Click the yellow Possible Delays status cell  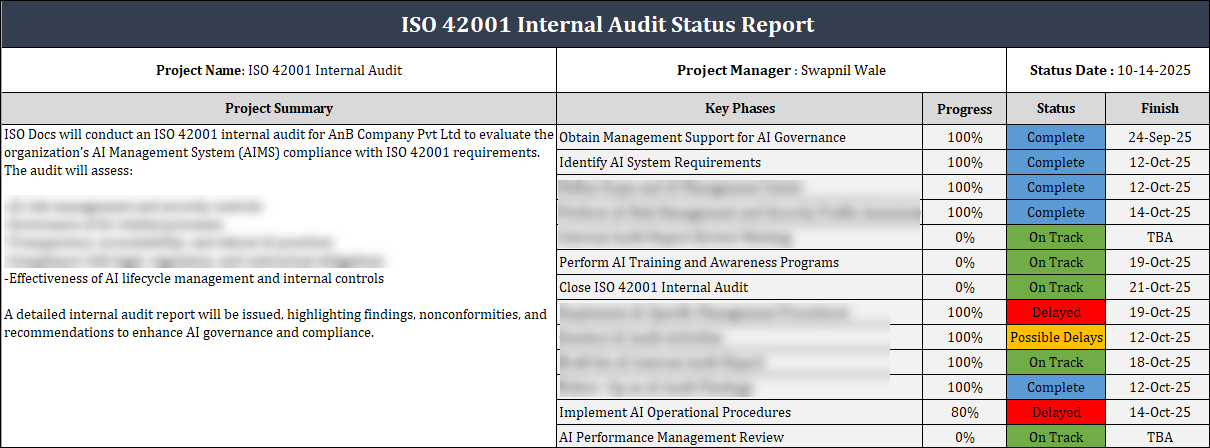1055,337
